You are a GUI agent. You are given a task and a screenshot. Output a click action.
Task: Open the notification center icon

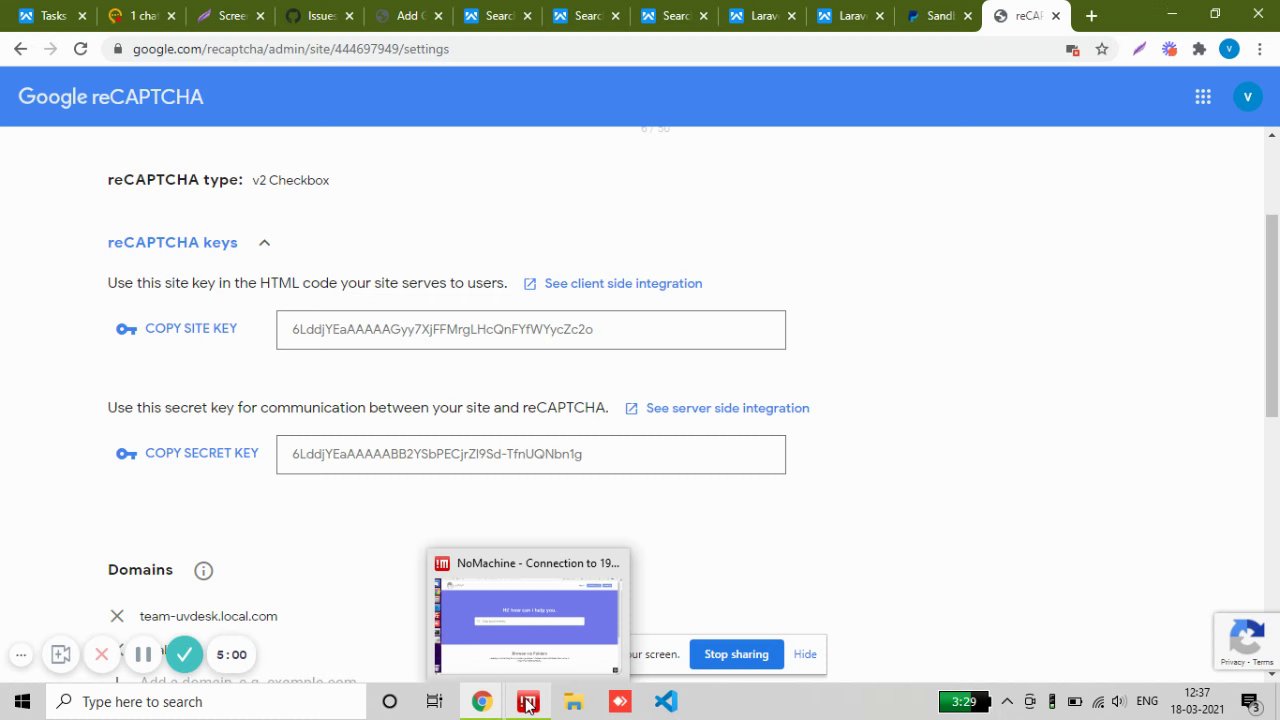pyautogui.click(x=1250, y=702)
